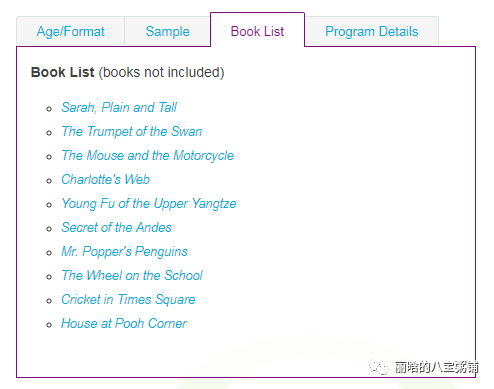Click the bullet beside House at Pooh Corner
The width and height of the screenshot is (494, 389).
(x=49, y=325)
